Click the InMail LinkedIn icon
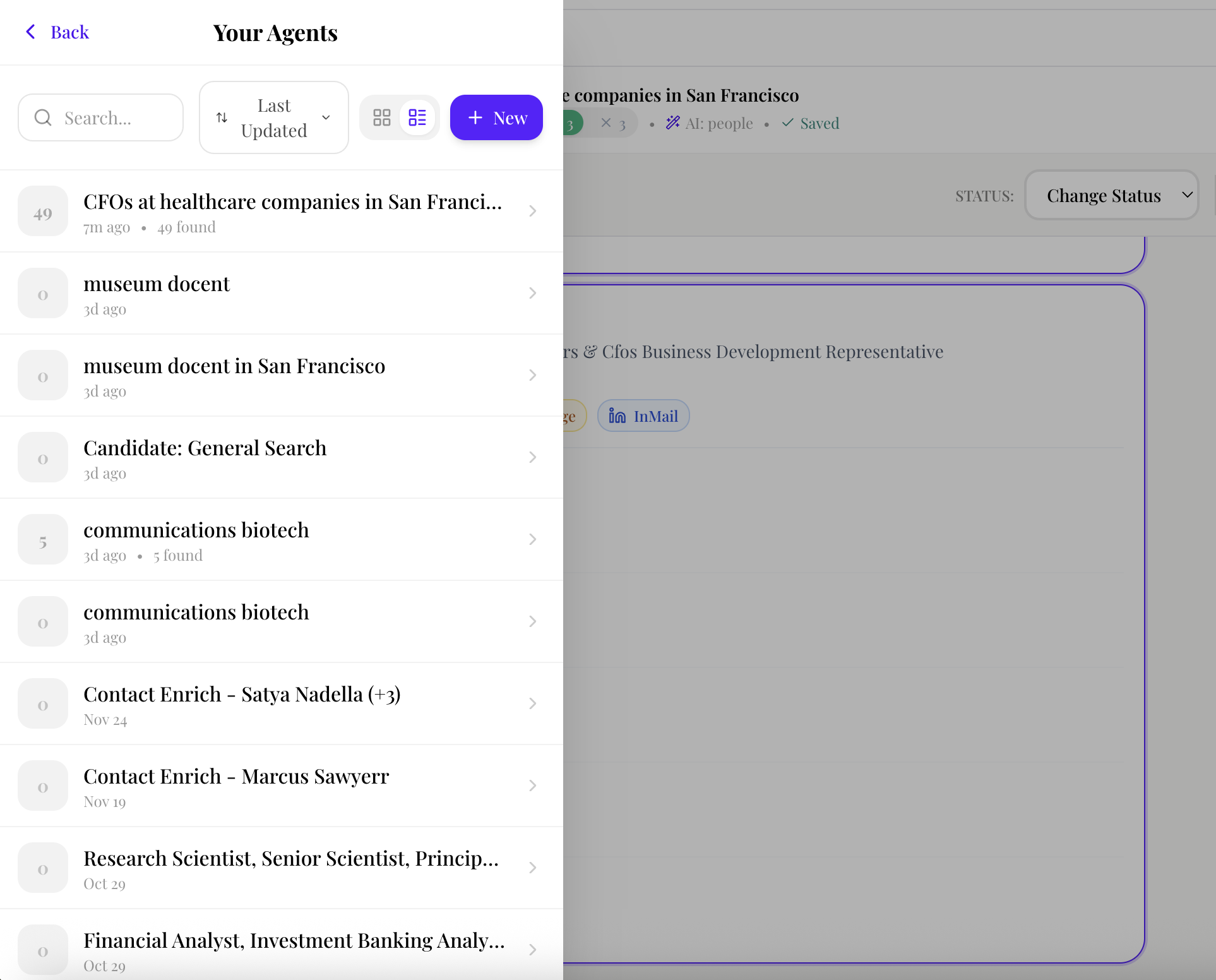This screenshot has height=980, width=1216. [617, 415]
